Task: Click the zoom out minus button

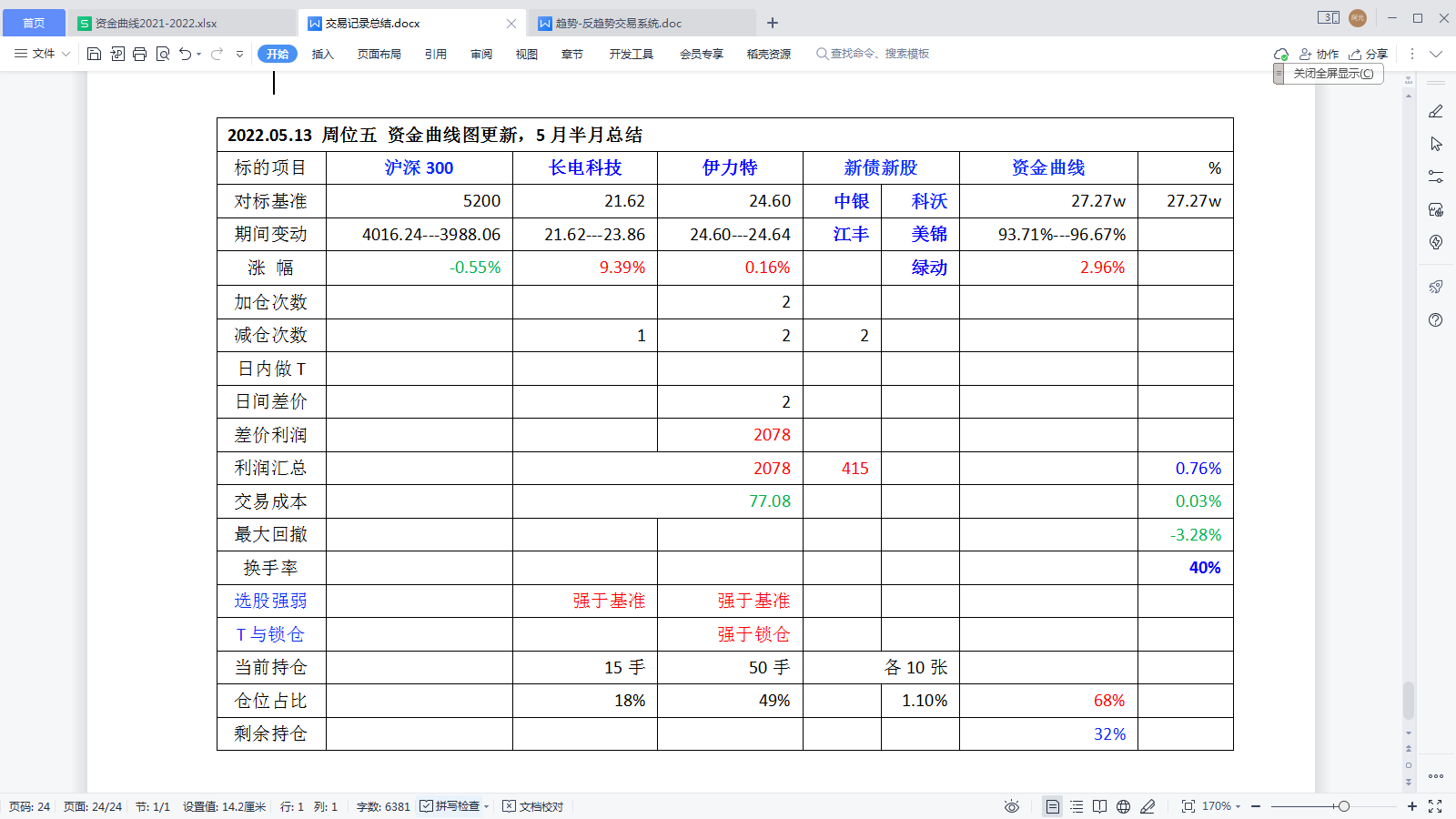Action: click(x=1256, y=806)
